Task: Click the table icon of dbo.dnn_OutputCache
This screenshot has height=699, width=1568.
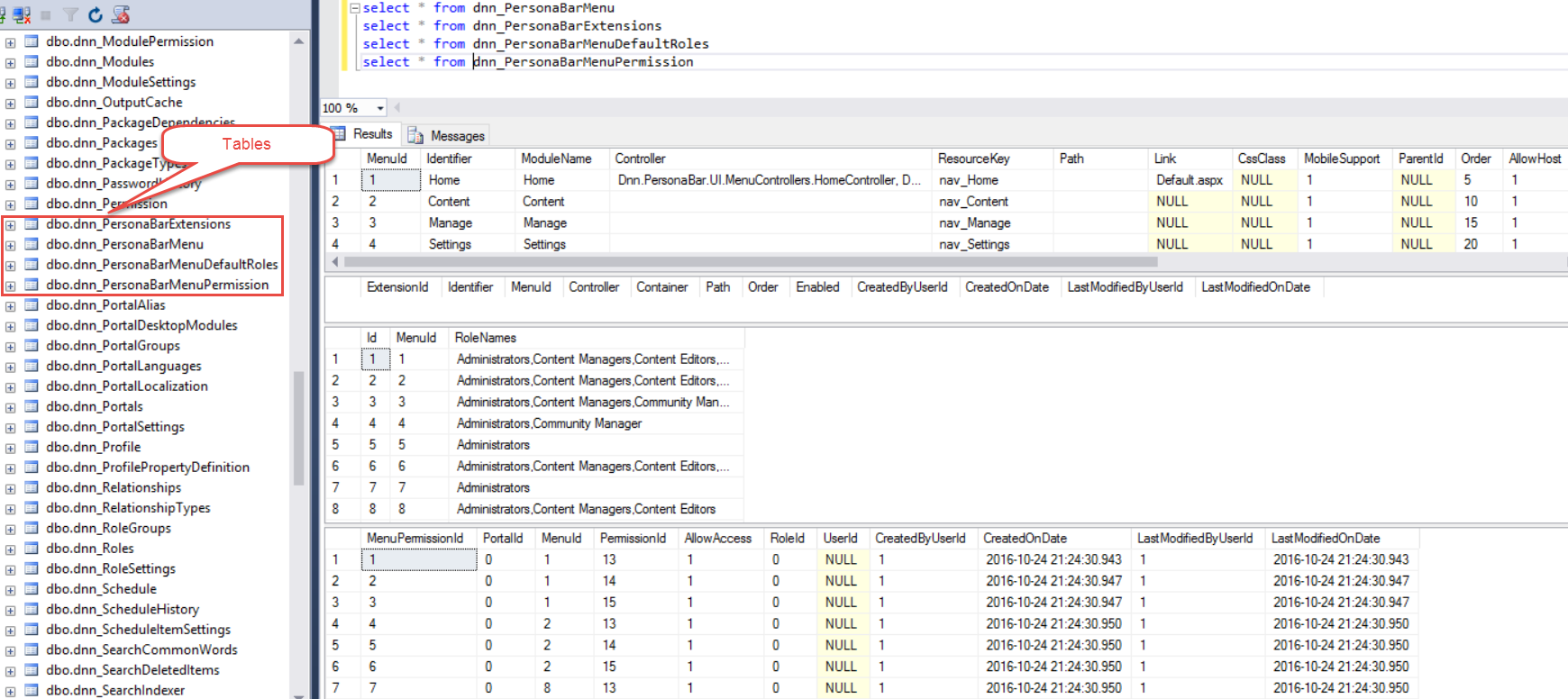Action: [x=32, y=102]
